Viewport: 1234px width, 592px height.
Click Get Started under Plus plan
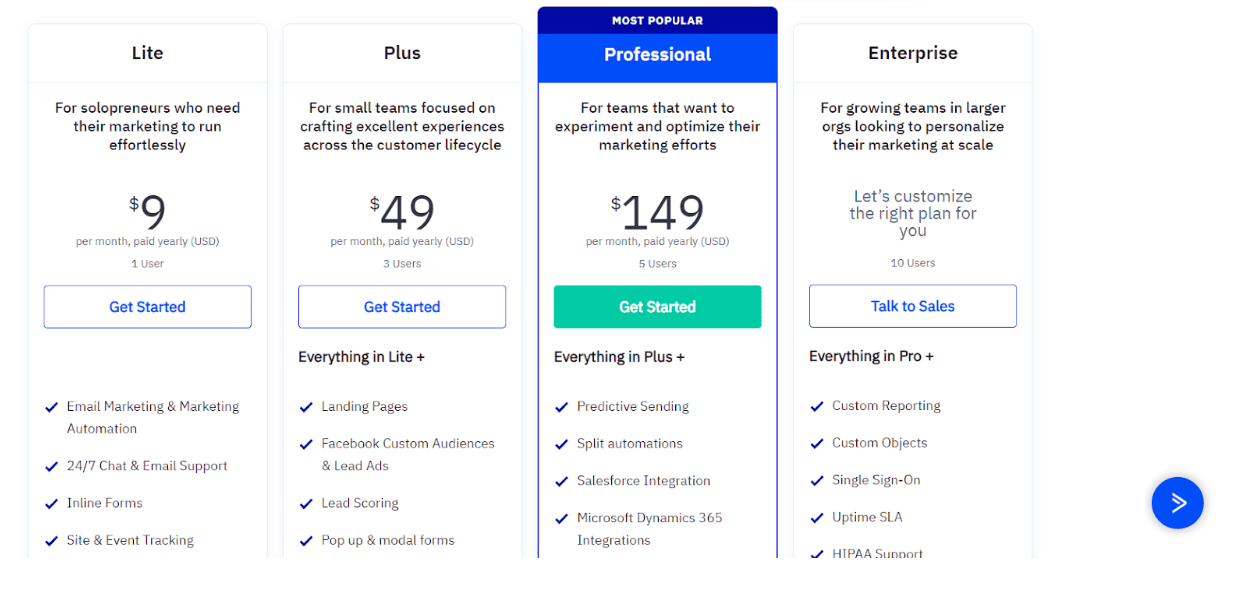[402, 307]
